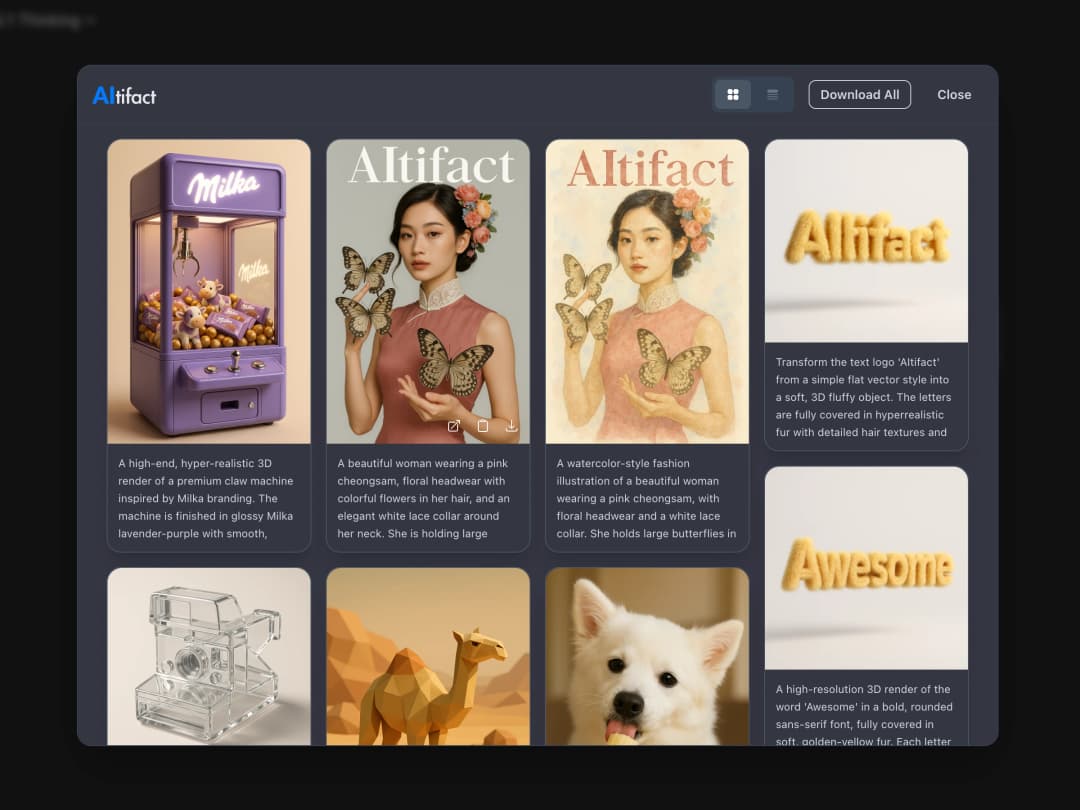The height and width of the screenshot is (810, 1080).
Task: Open the furry 'Awesome' text render
Action: pyautogui.click(x=866, y=567)
